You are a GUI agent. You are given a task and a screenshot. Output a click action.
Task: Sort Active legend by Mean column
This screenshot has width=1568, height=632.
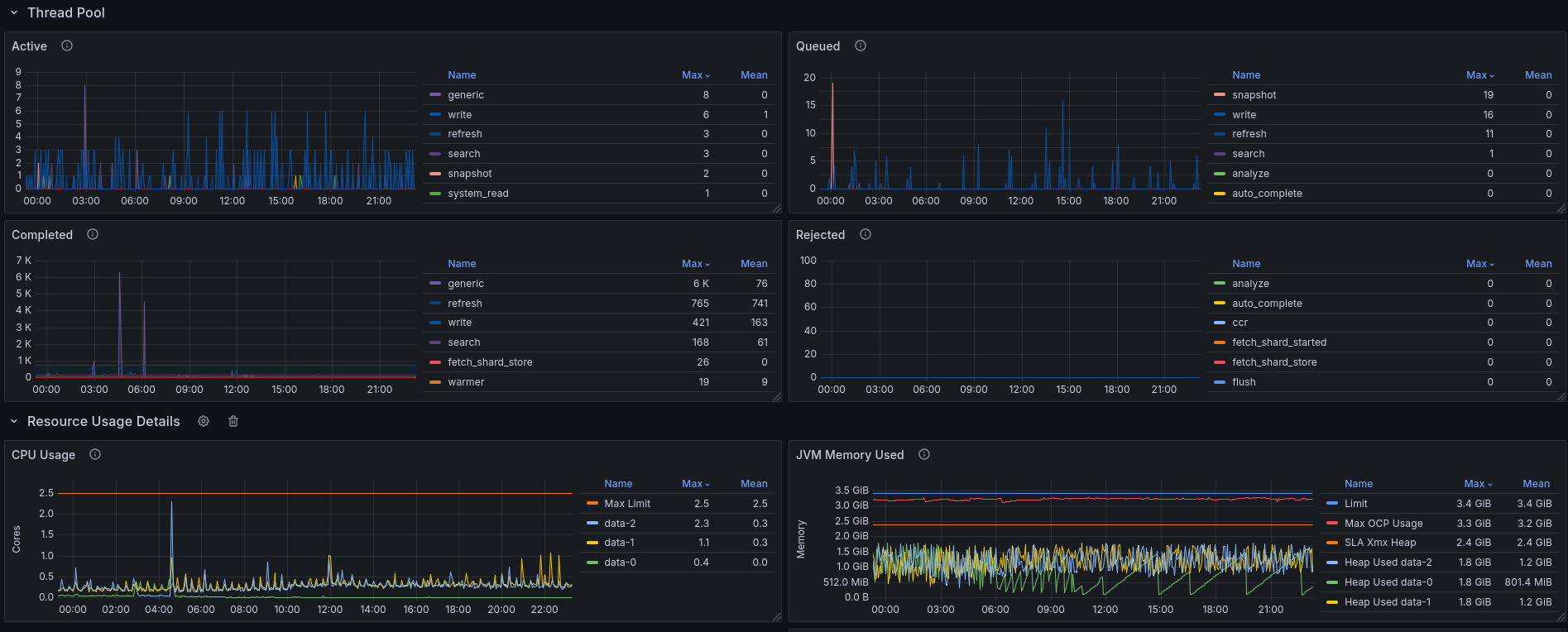click(754, 75)
